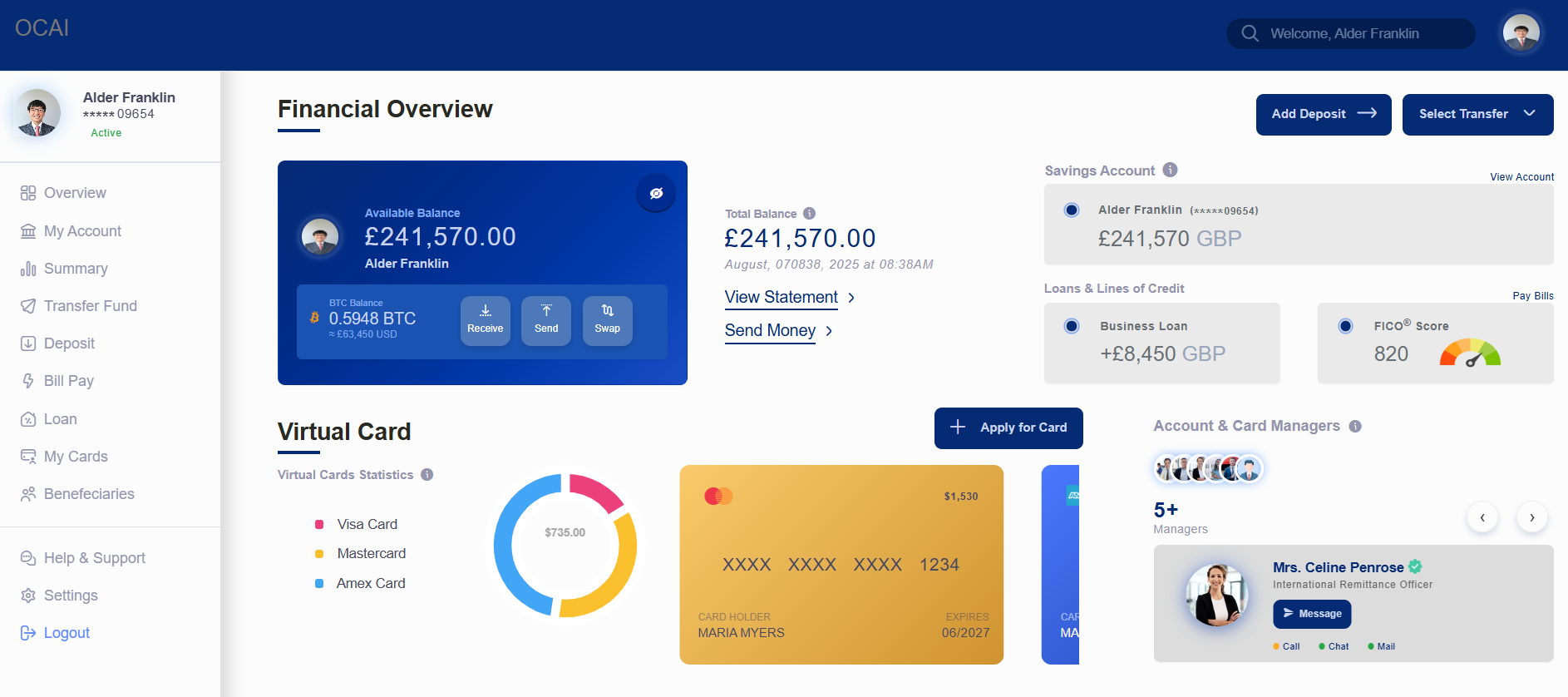Toggle balance visibility eye icon
This screenshot has width=1568, height=697.
tap(656, 193)
